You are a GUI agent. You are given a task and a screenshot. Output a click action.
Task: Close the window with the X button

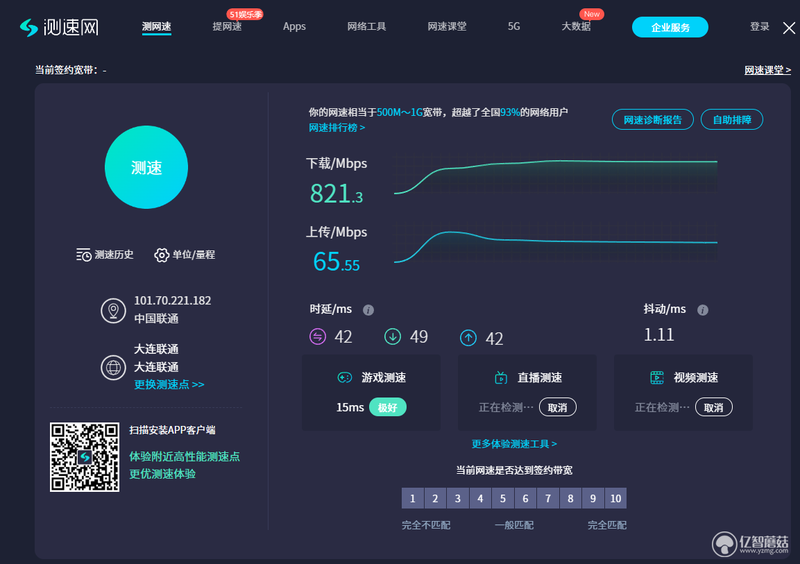(x=789, y=28)
